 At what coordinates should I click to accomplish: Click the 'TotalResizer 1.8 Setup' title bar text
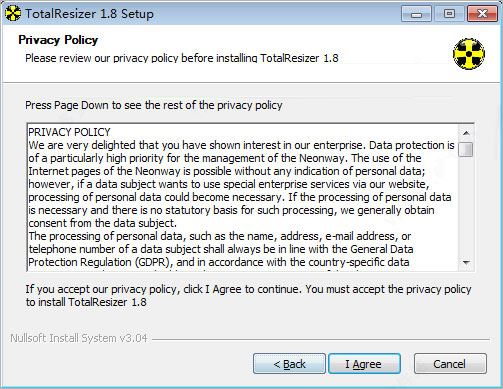tap(89, 14)
